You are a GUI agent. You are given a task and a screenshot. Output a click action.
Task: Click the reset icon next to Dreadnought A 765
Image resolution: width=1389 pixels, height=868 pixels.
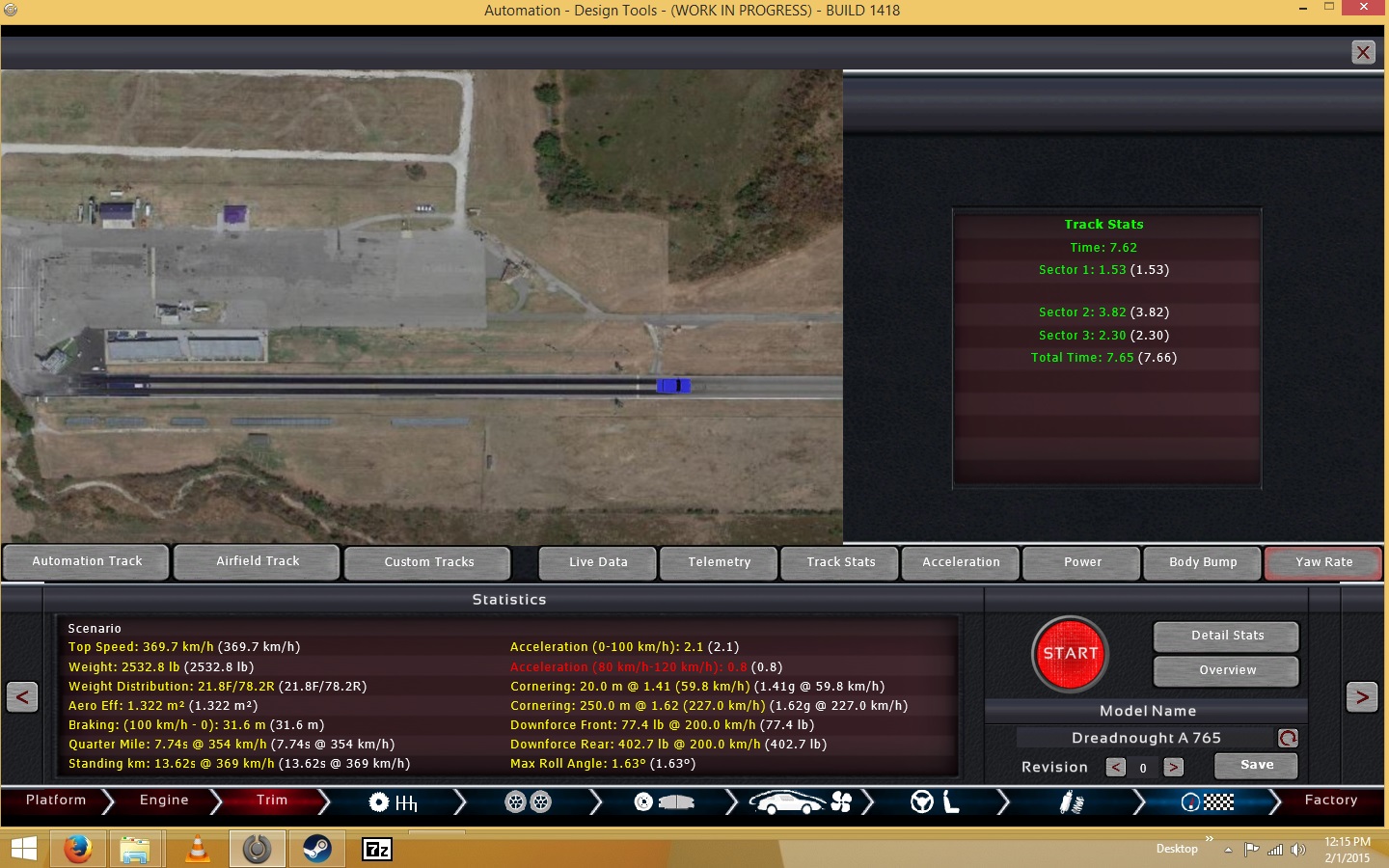1288,739
